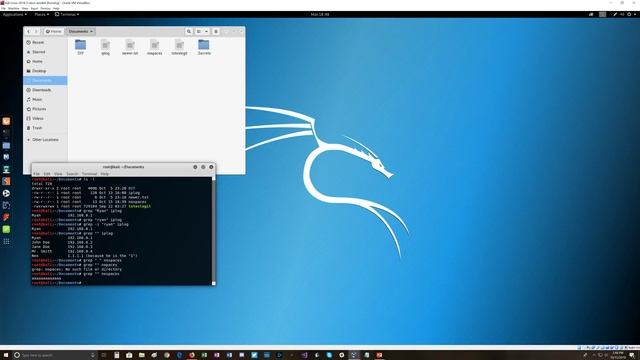Open the Places menu in GNOME top bar

tap(42, 14)
